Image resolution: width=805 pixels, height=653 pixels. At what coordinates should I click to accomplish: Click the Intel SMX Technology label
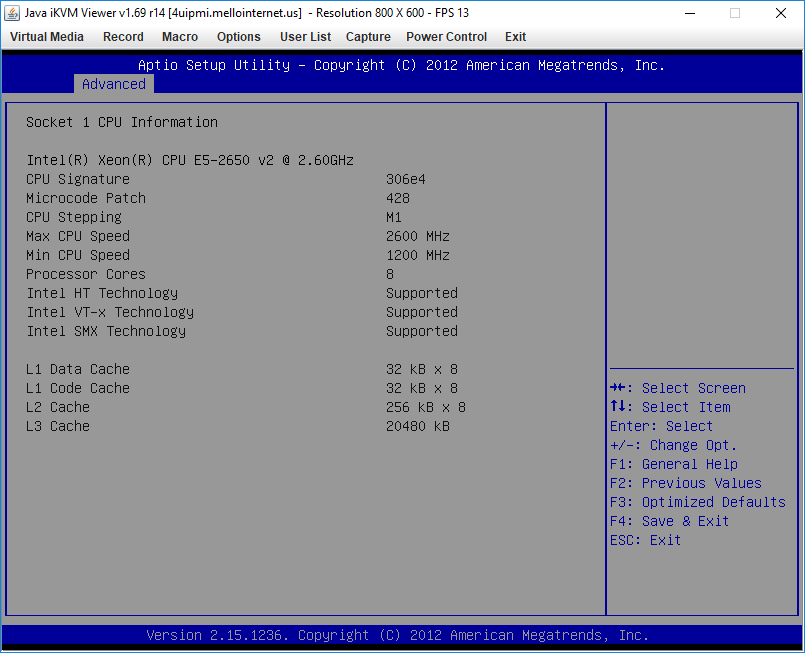(106, 331)
